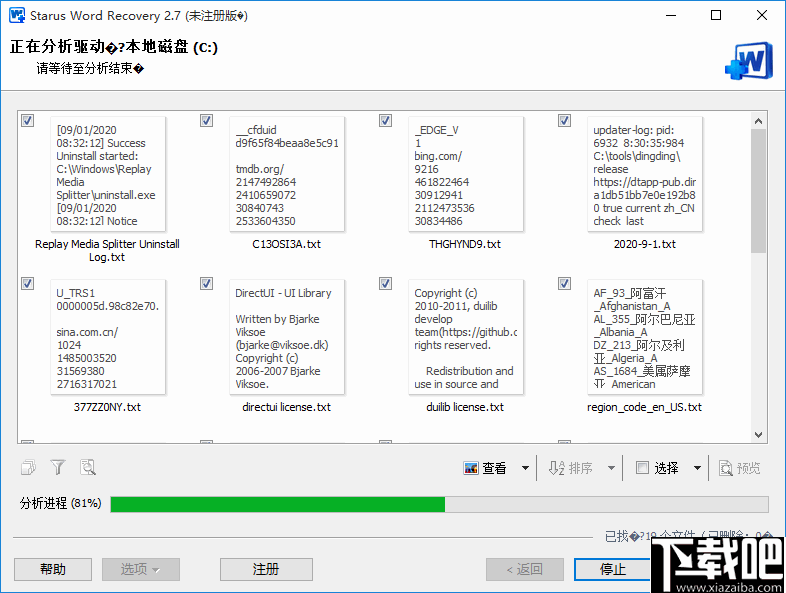Viewport: 786px width, 593px height.
Task: Click file name 'directui license.txt'
Action: (x=286, y=407)
